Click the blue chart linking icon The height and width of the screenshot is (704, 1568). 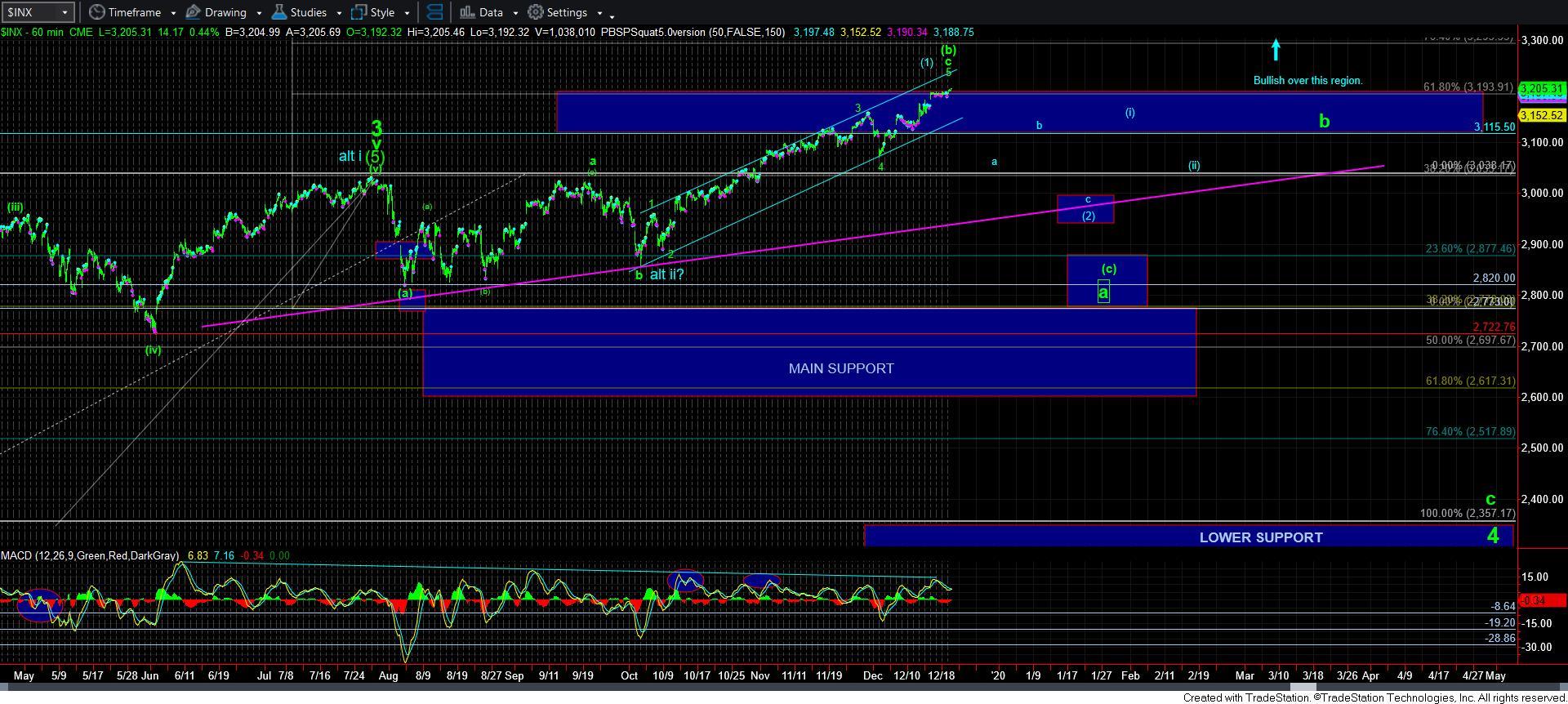[x=435, y=12]
